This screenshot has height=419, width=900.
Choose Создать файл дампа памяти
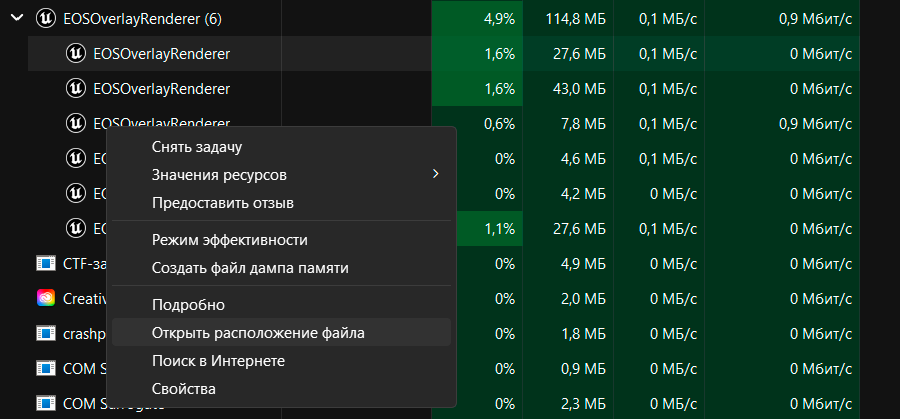[250, 268]
